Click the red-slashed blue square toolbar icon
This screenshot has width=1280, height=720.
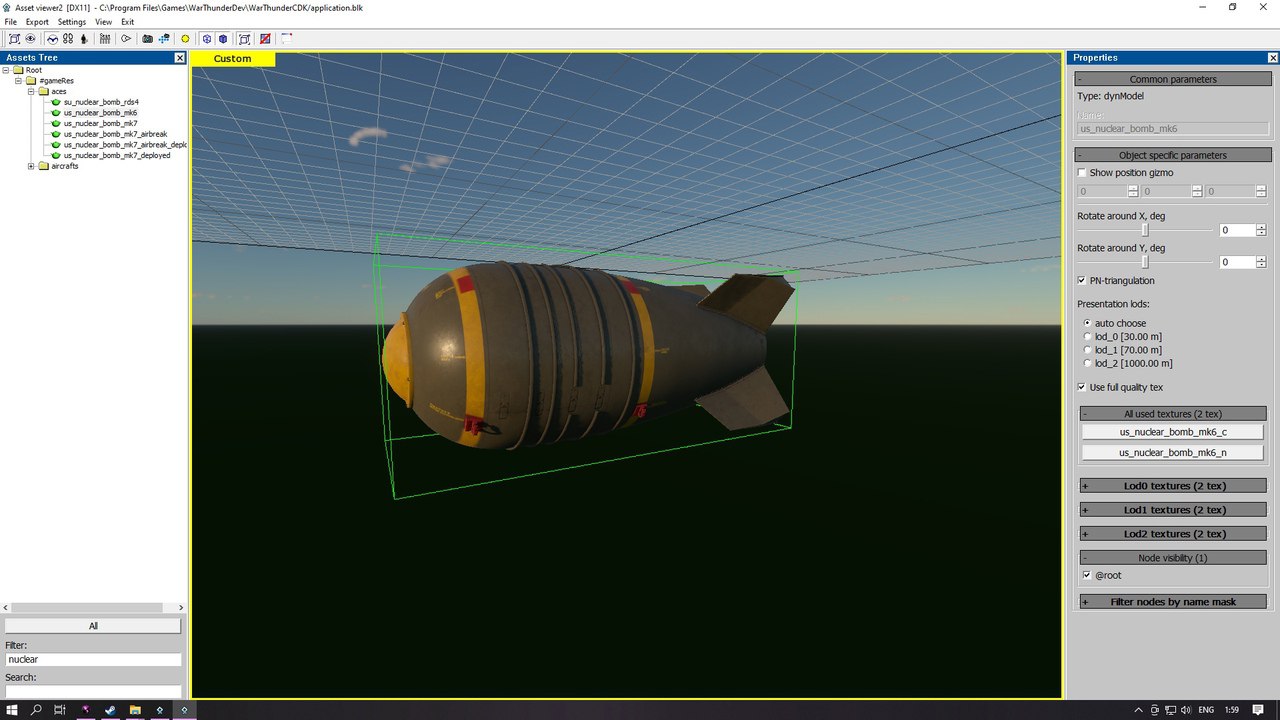point(265,39)
